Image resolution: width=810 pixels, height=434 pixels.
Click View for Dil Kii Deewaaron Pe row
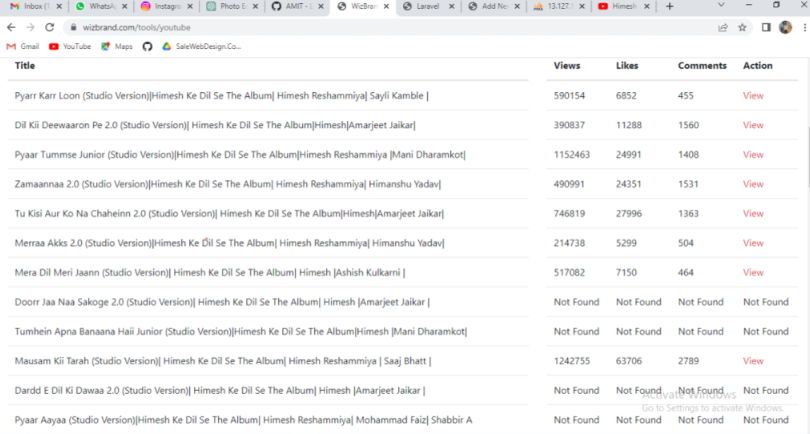[x=753, y=125]
